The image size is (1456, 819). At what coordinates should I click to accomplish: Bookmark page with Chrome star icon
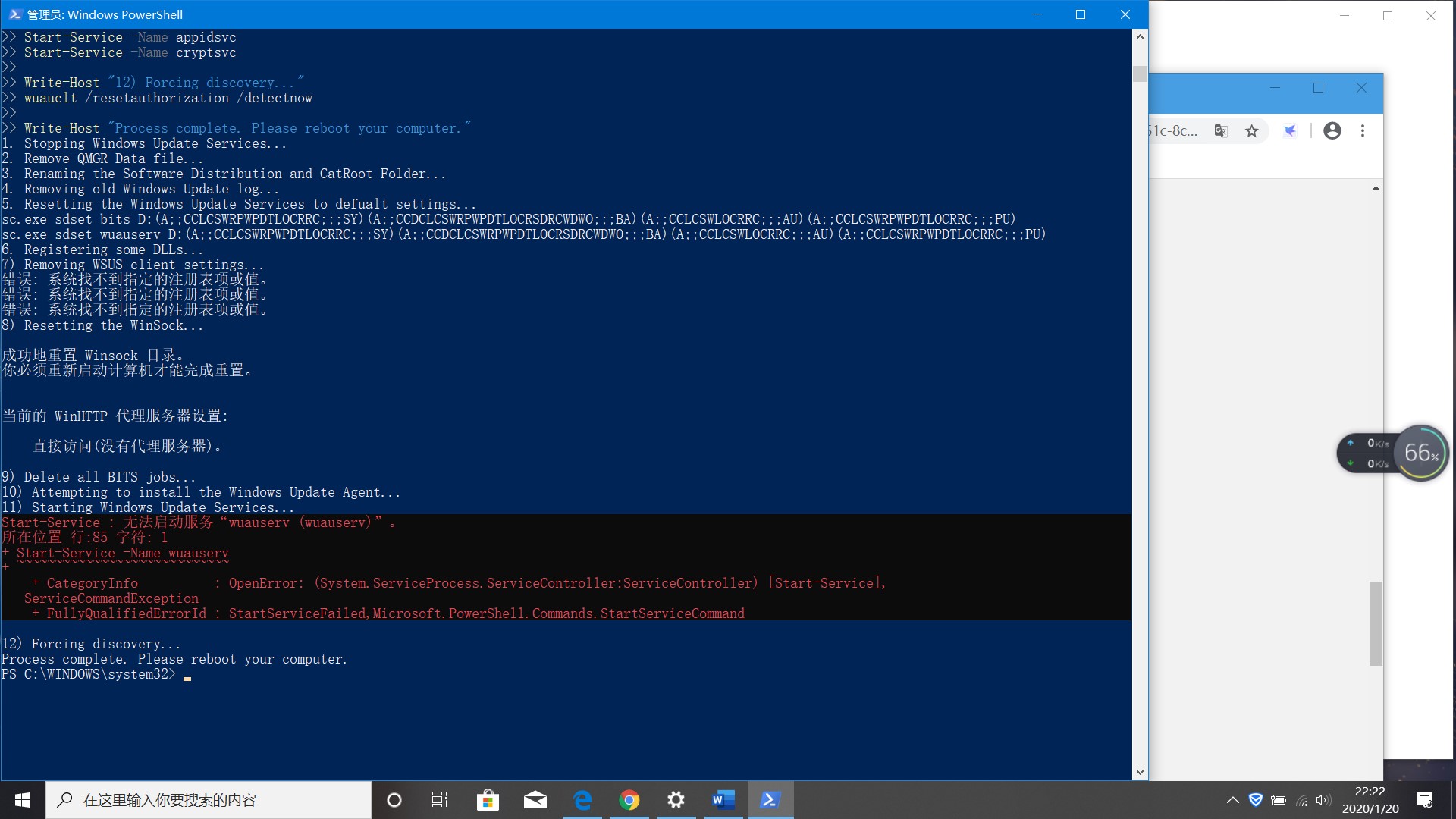tap(1252, 131)
